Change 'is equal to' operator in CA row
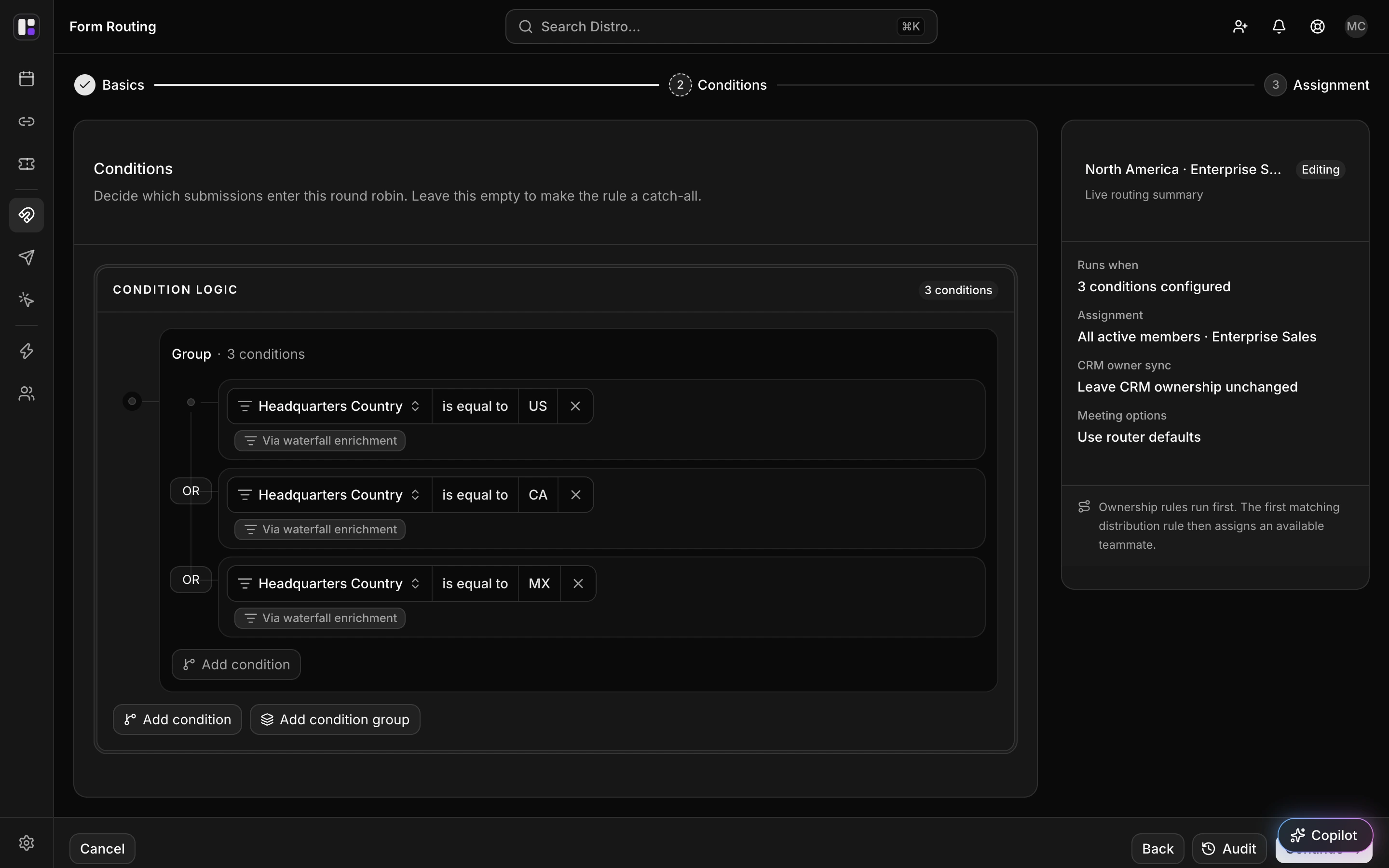This screenshot has height=868, width=1389. pos(475,495)
